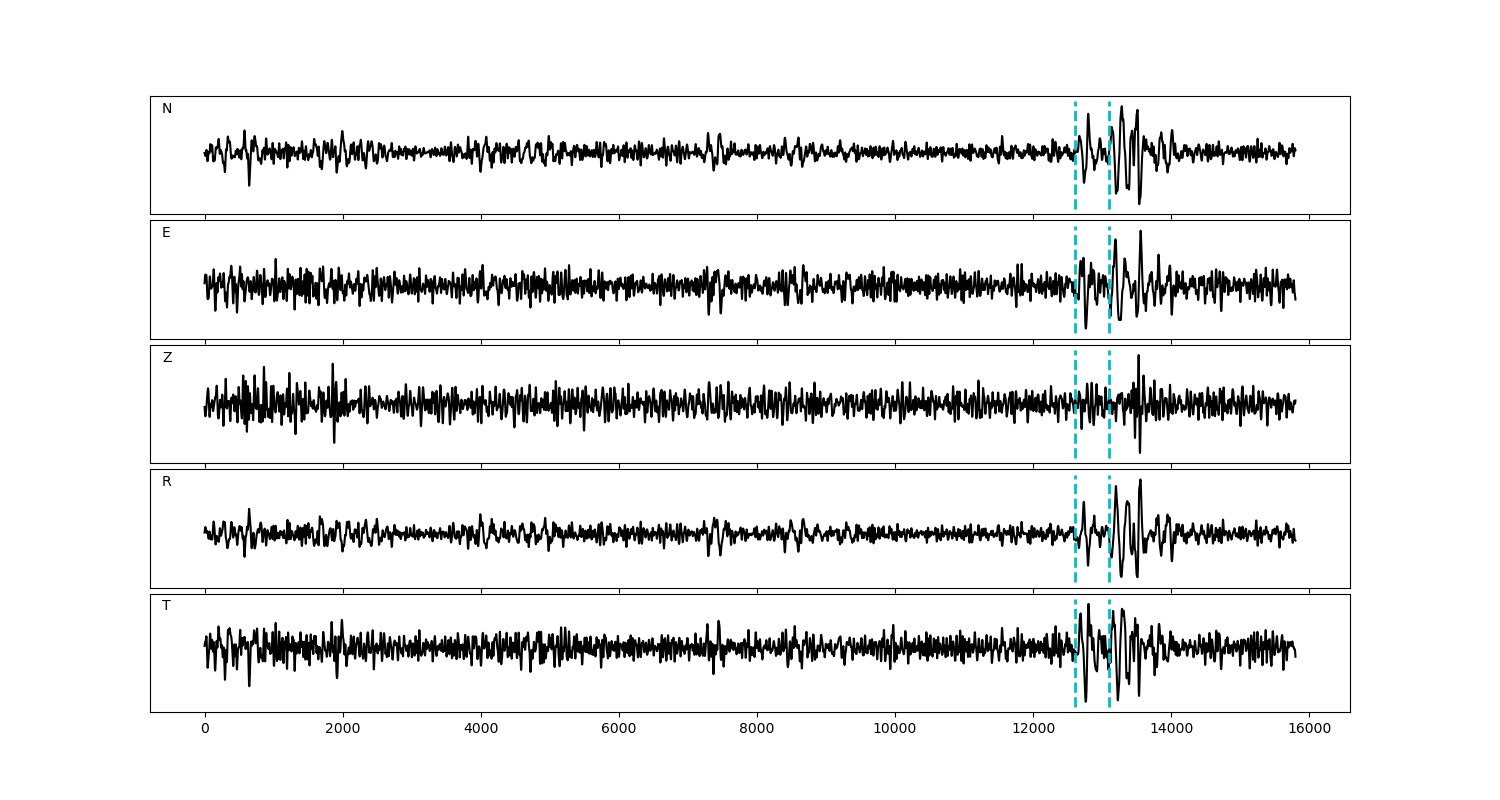Click the 14000 x-axis tick label
This screenshot has height=800, width=1500.
pyautogui.click(x=1170, y=730)
